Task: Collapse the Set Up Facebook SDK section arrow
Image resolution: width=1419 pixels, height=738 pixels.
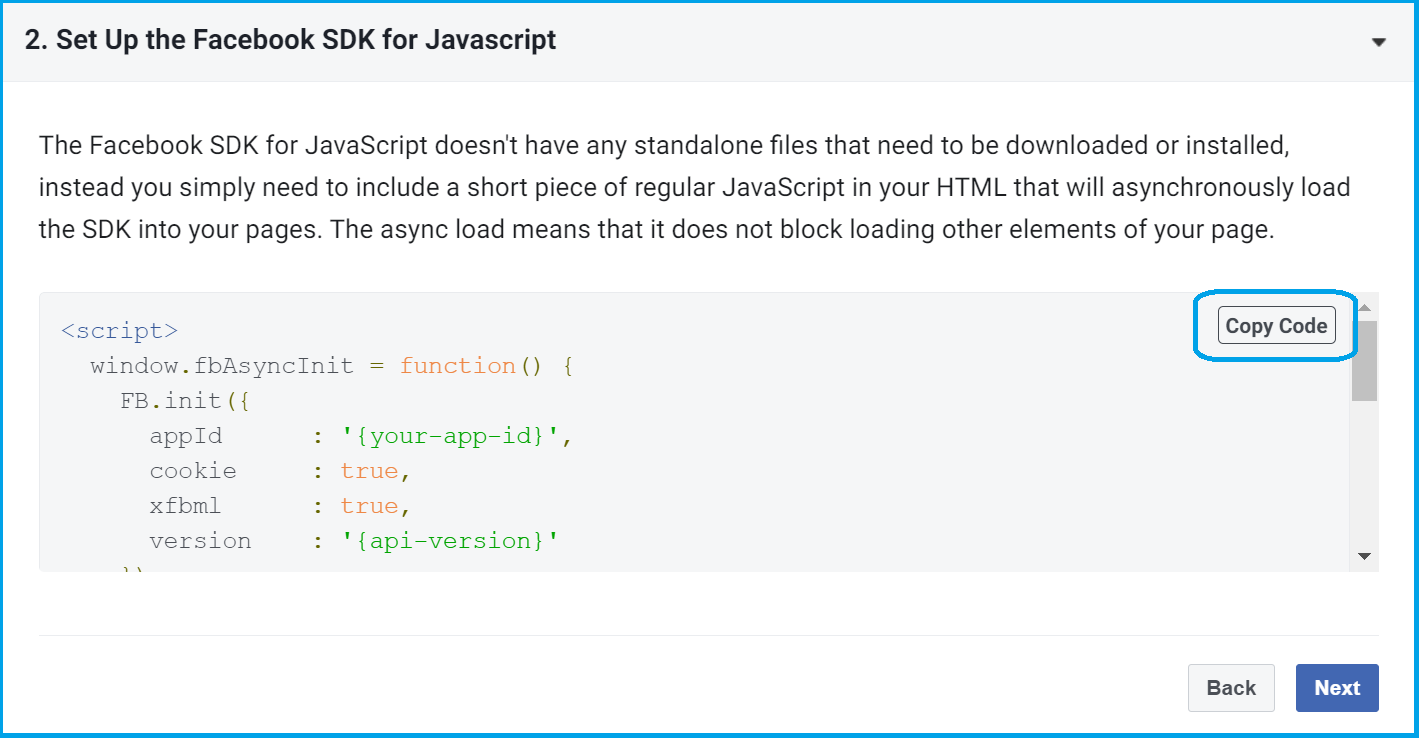Action: pyautogui.click(x=1379, y=42)
